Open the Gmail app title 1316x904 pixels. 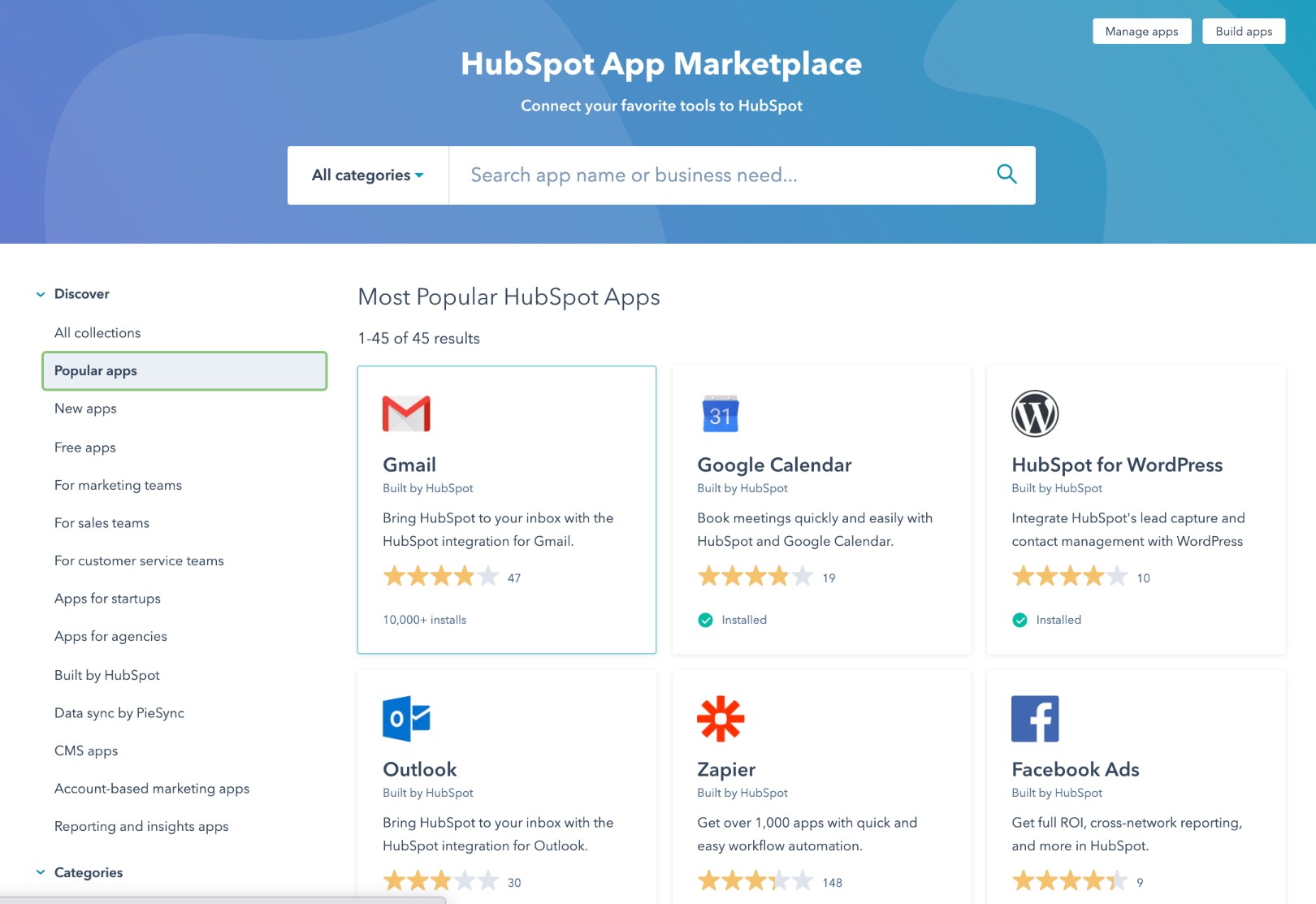409,465
